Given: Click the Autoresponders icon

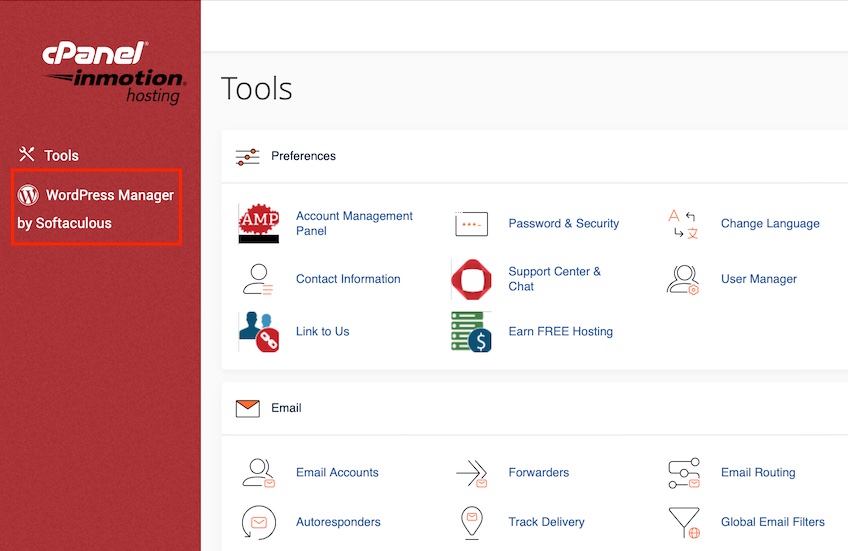Looking at the screenshot, I should coord(259,522).
